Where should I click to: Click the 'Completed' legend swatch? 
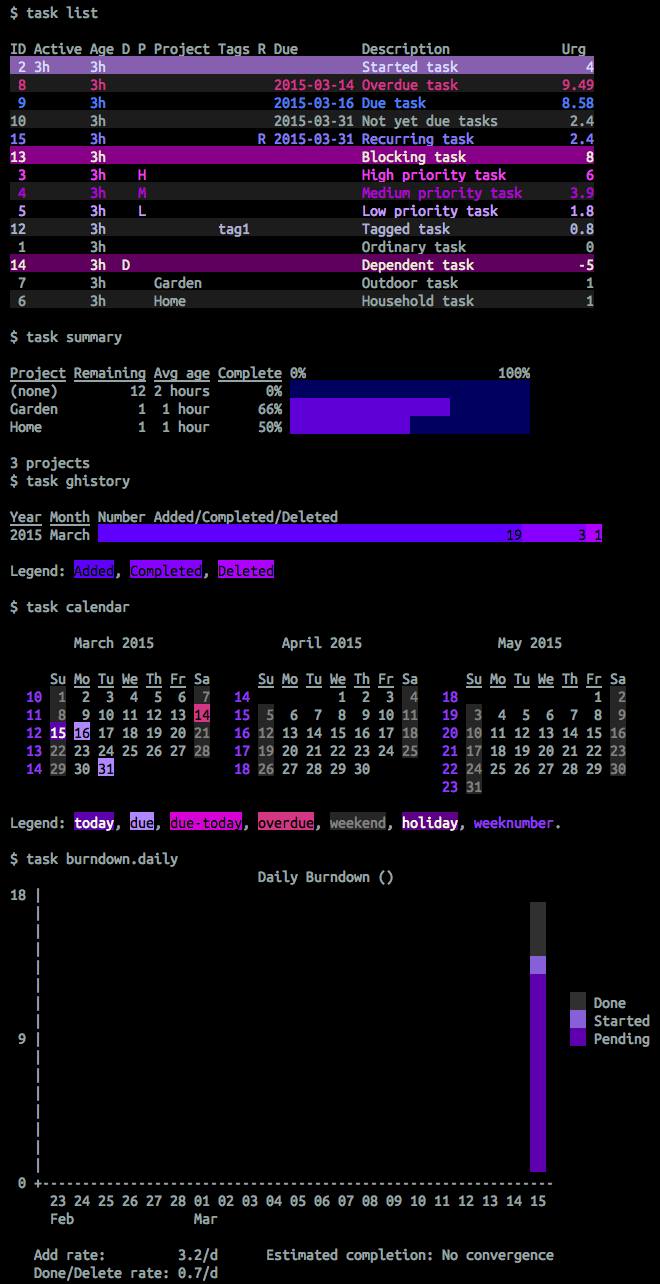(x=166, y=571)
